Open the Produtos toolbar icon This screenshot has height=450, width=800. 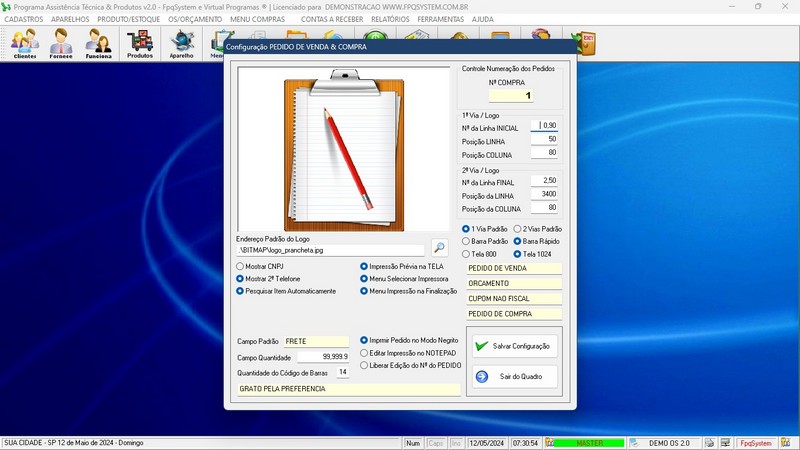tap(140, 44)
